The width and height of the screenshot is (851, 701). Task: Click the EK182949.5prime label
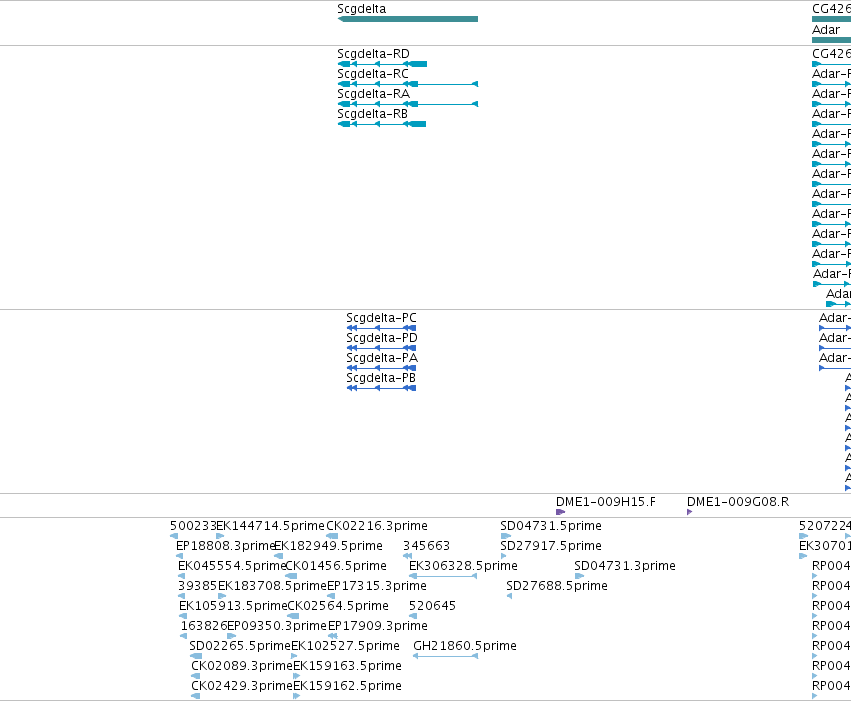[x=328, y=546]
